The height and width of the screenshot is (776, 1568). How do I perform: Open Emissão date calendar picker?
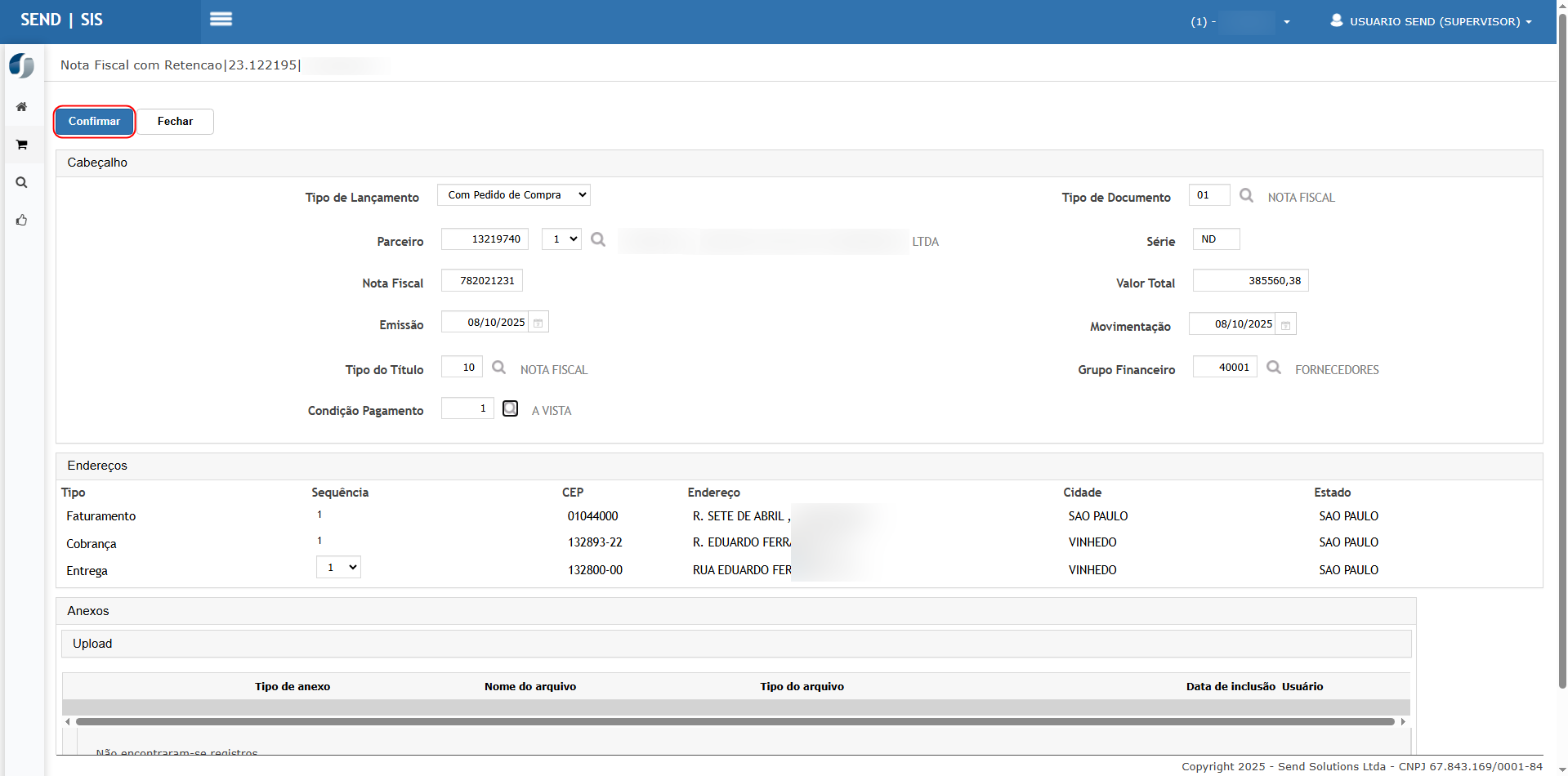coord(538,323)
